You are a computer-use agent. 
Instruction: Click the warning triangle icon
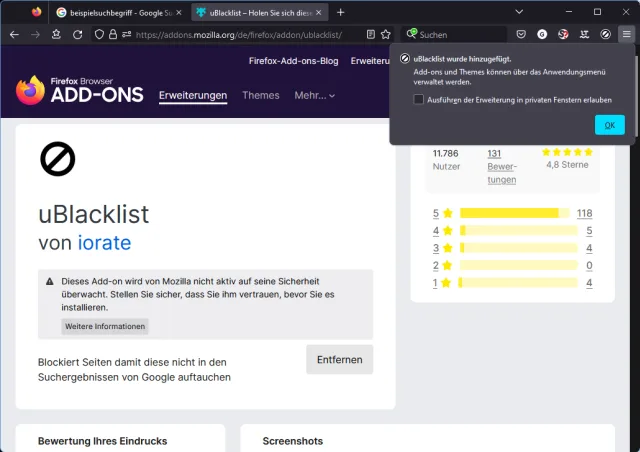pos(50,281)
